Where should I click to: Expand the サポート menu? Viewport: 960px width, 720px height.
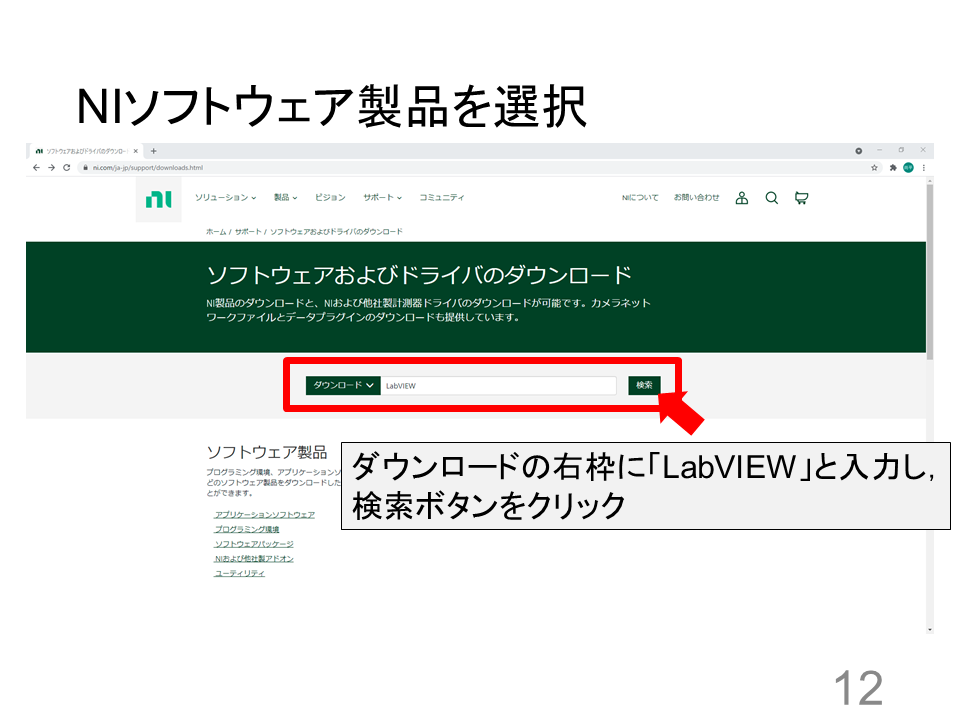click(x=383, y=198)
